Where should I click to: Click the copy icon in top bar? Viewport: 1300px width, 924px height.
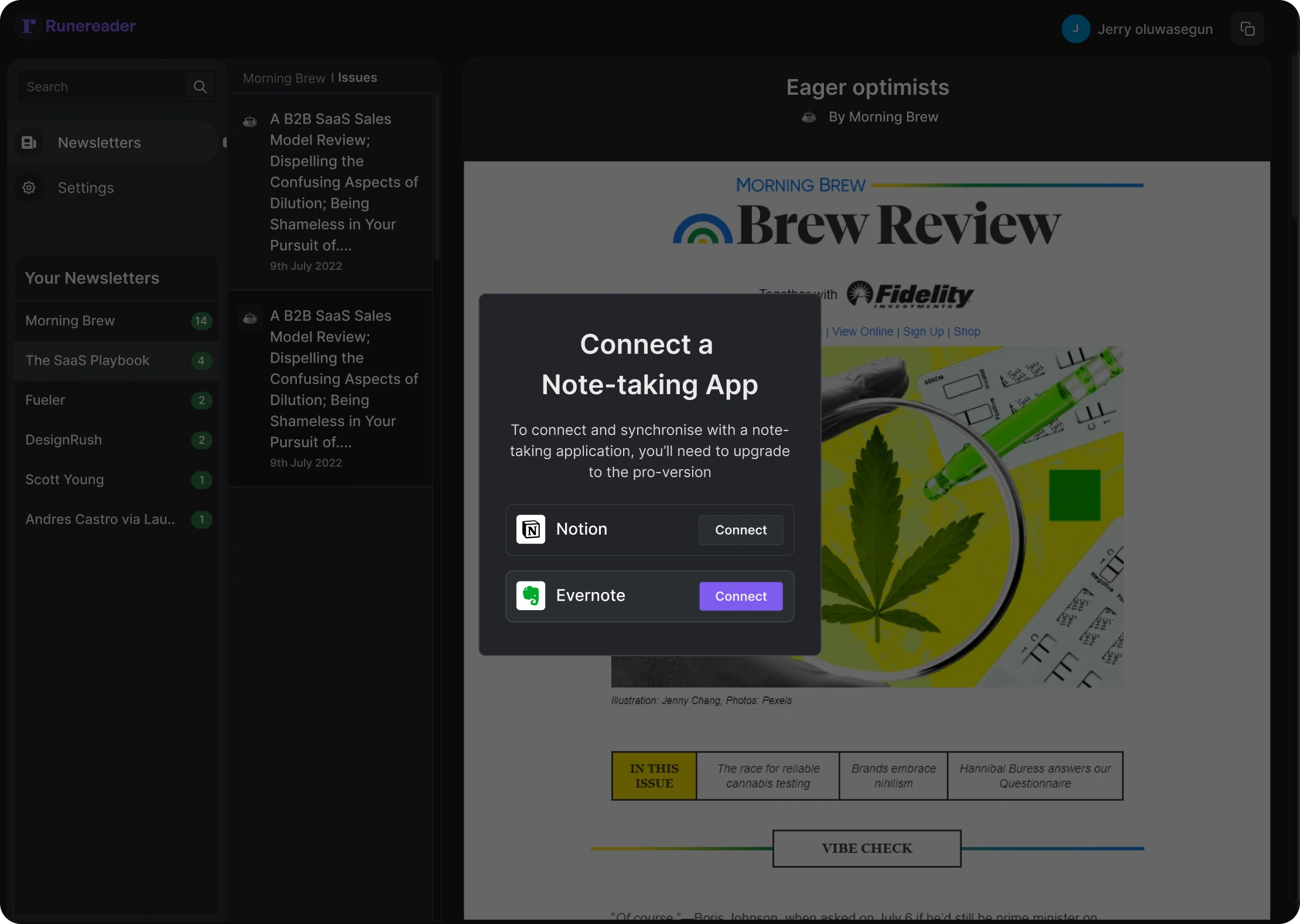point(1247,29)
